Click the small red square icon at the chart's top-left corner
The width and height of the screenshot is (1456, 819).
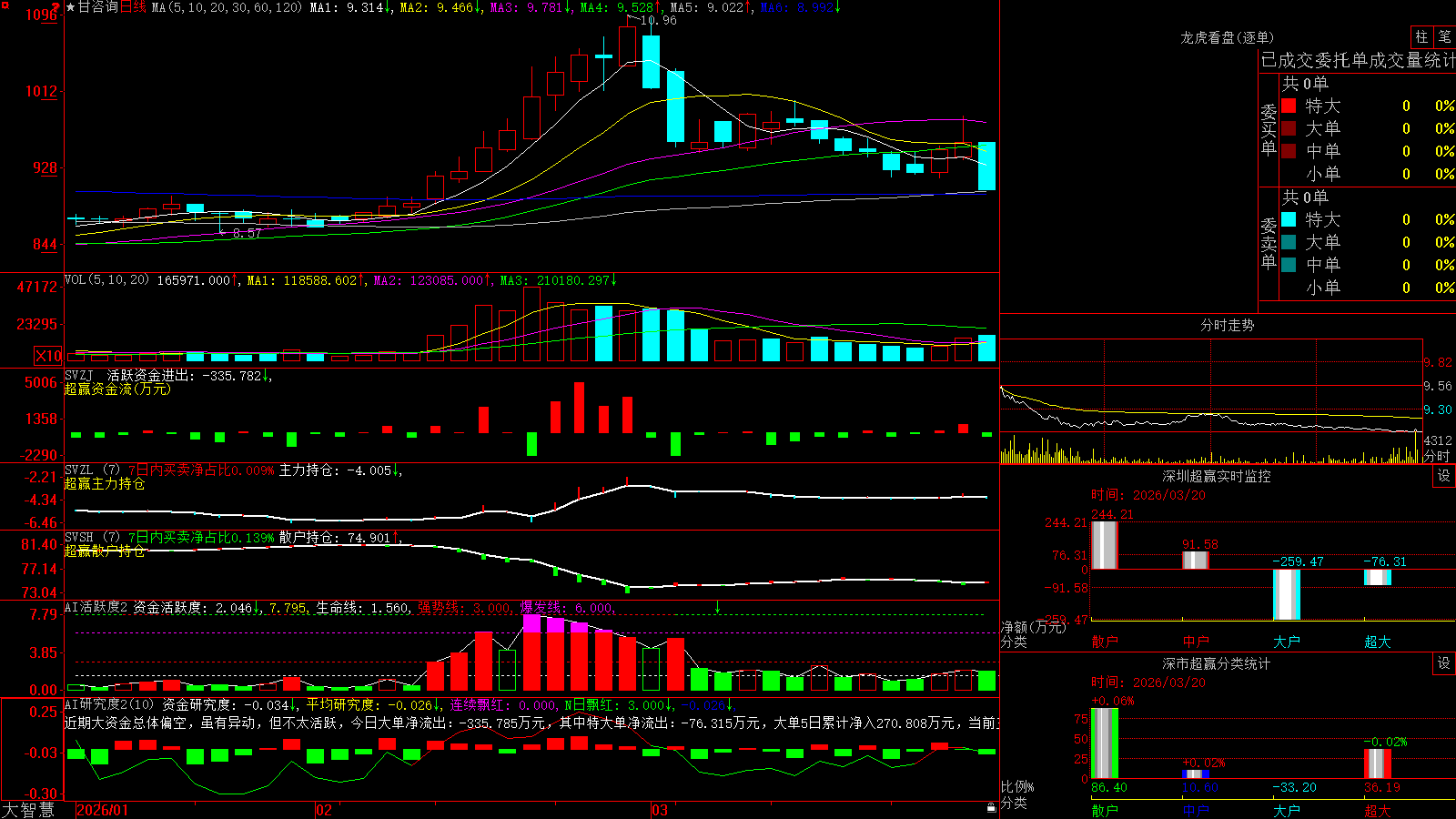point(4,4)
